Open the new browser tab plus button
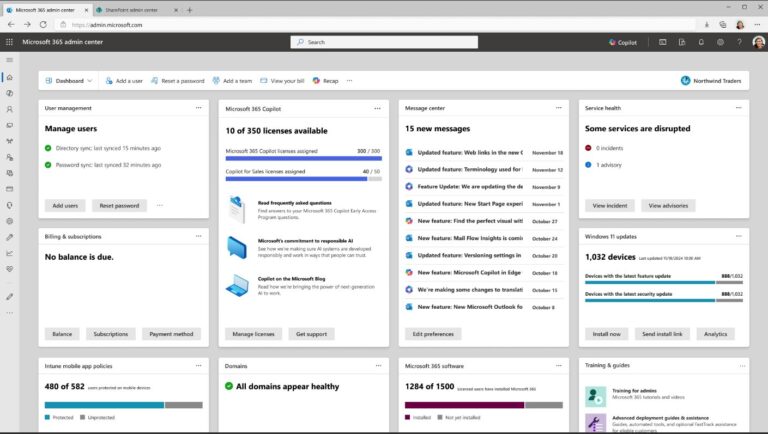Viewport: 768px width, 434px height. [190, 10]
